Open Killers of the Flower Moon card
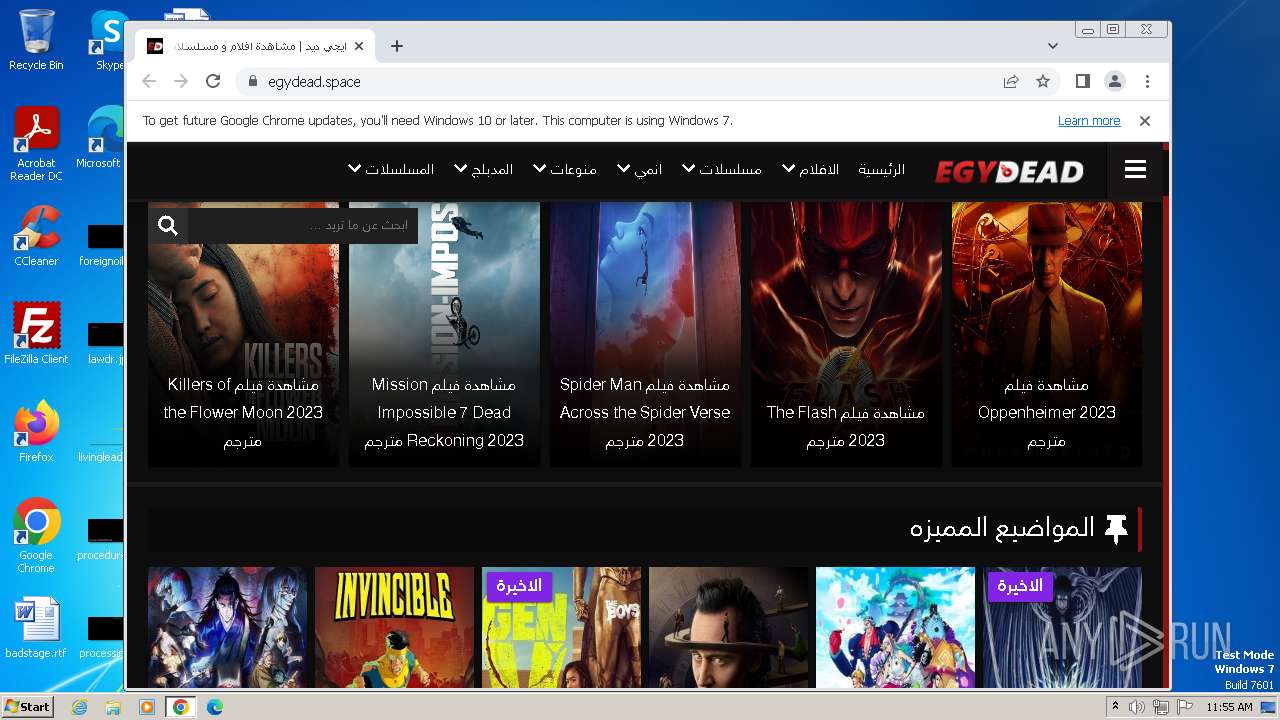The image size is (1280, 720). coord(243,334)
